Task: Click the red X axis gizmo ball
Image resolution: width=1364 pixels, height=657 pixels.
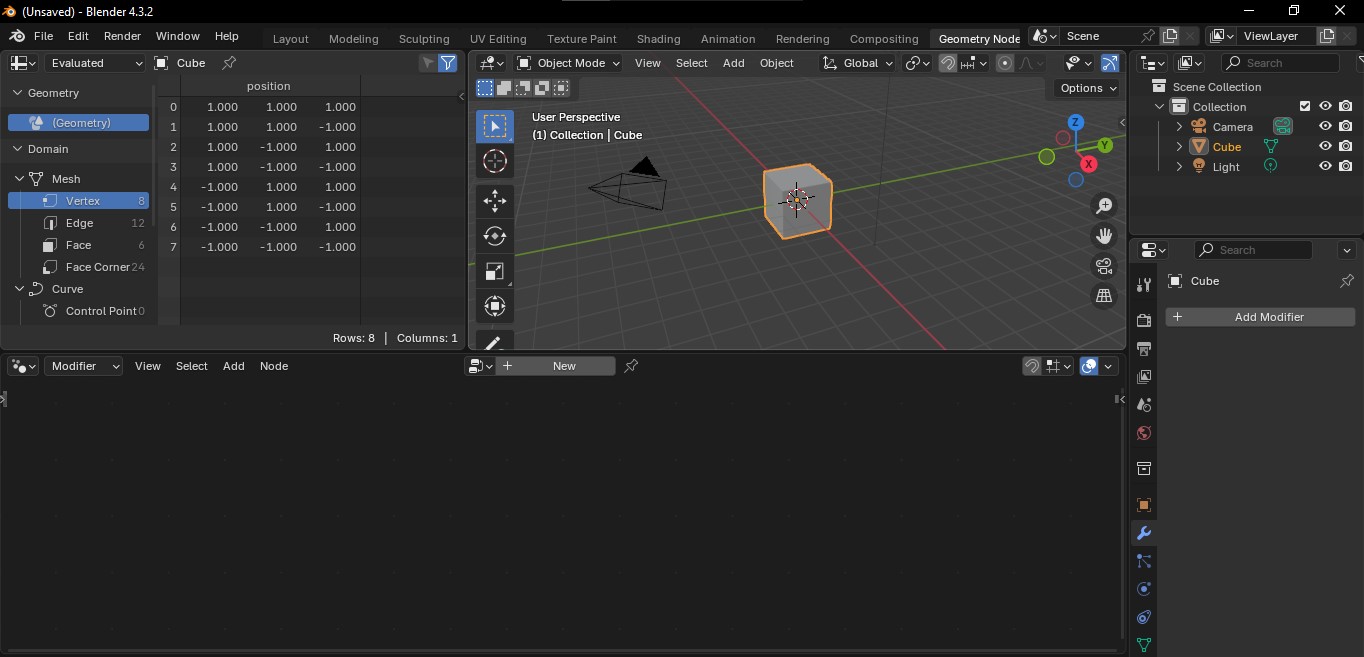Action: 1088,164
